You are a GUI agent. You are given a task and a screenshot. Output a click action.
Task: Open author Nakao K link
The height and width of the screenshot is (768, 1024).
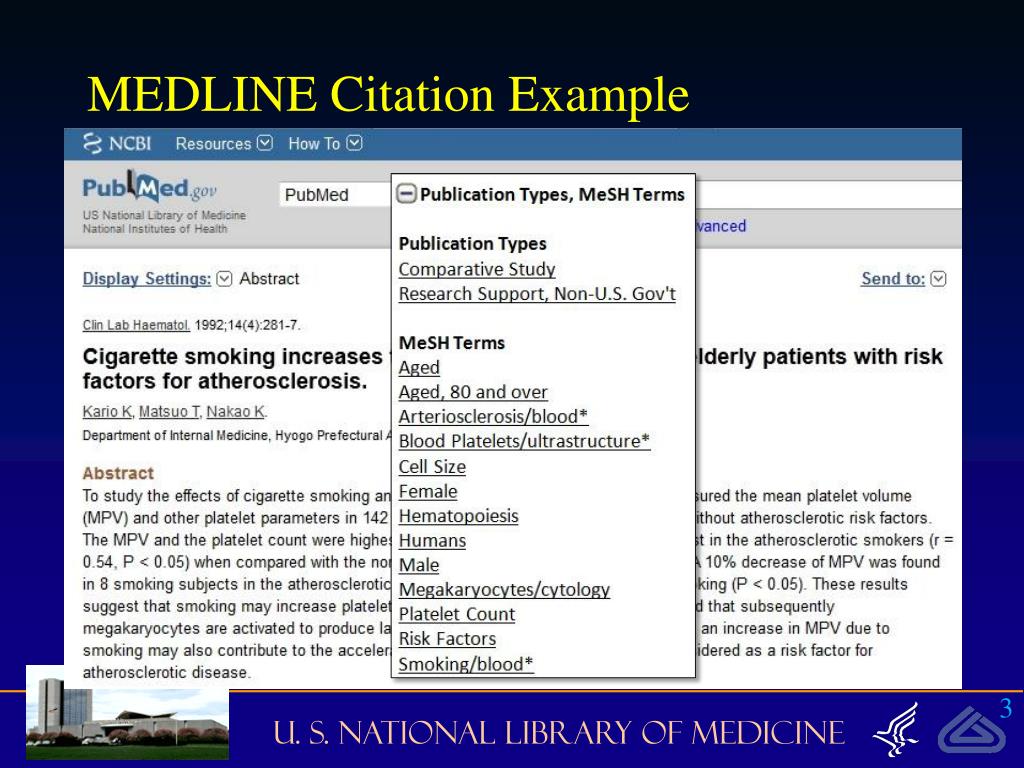coord(236,411)
